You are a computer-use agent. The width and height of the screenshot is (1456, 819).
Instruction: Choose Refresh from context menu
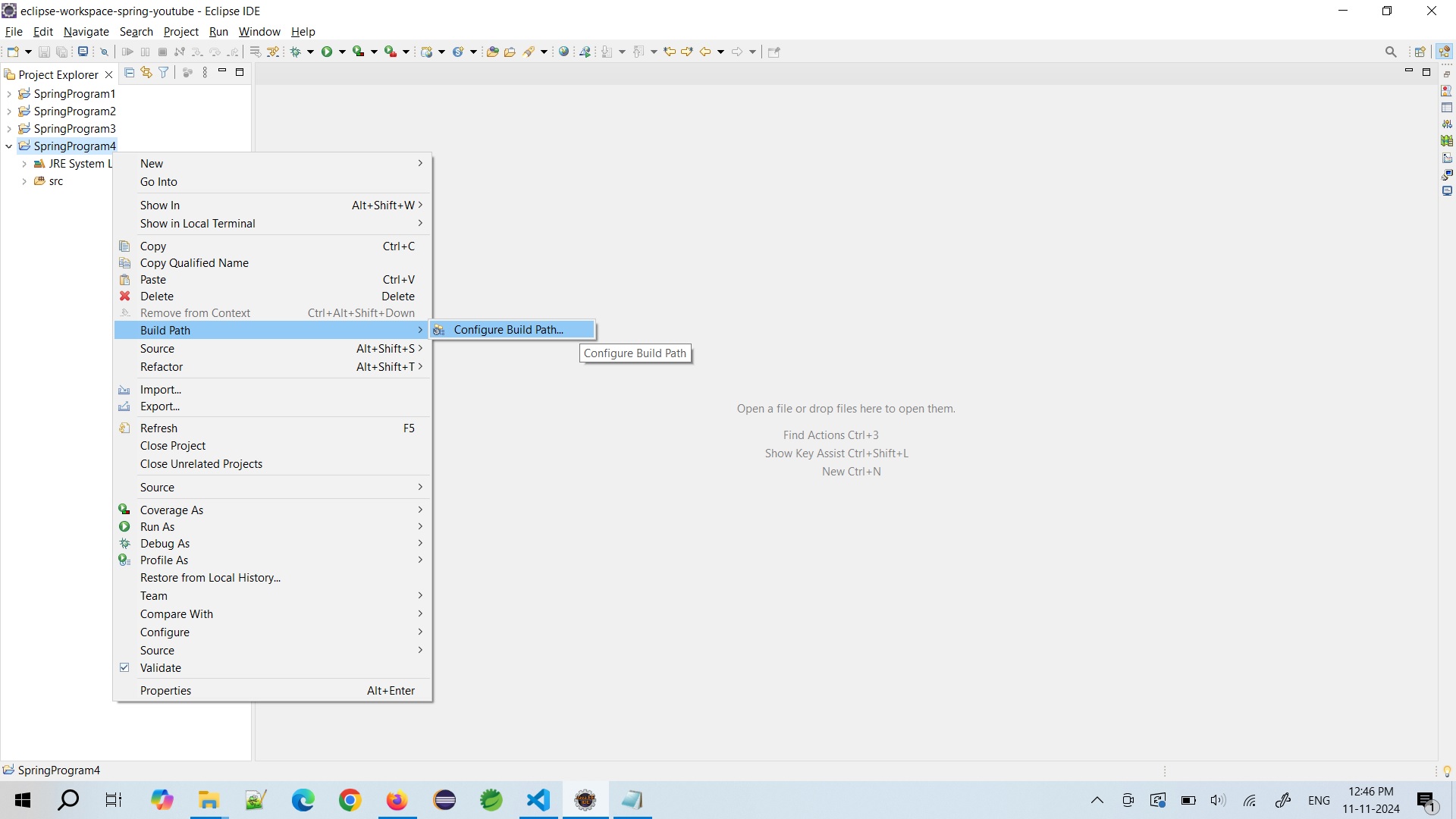(x=273, y=428)
